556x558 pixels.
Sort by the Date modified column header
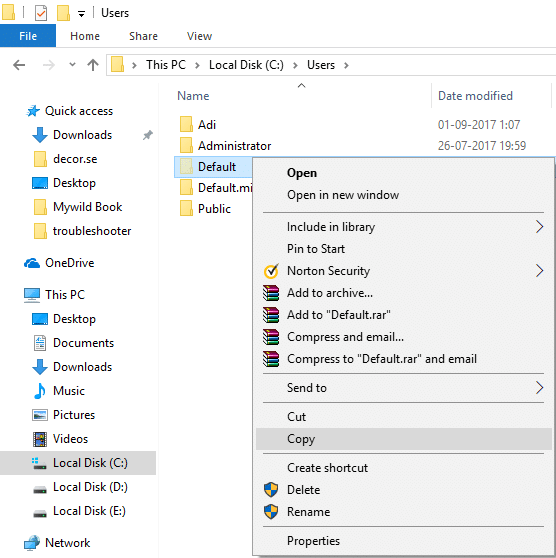coord(475,96)
